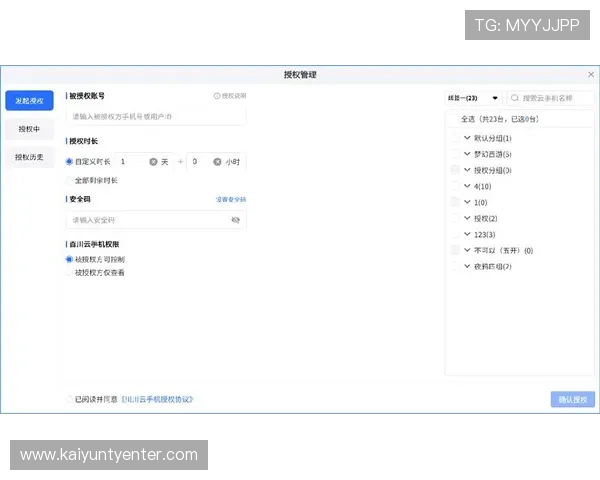Select the 全部剩余时长 radio option
The image size is (600, 480).
[69, 180]
